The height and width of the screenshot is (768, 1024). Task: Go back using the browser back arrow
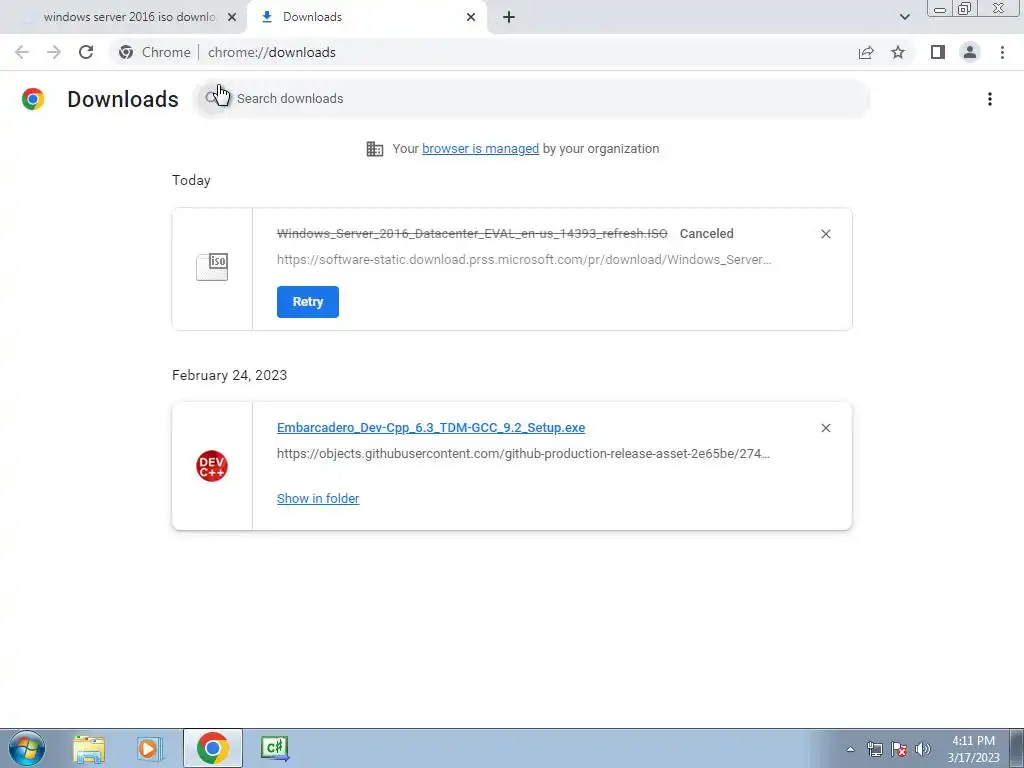22,52
